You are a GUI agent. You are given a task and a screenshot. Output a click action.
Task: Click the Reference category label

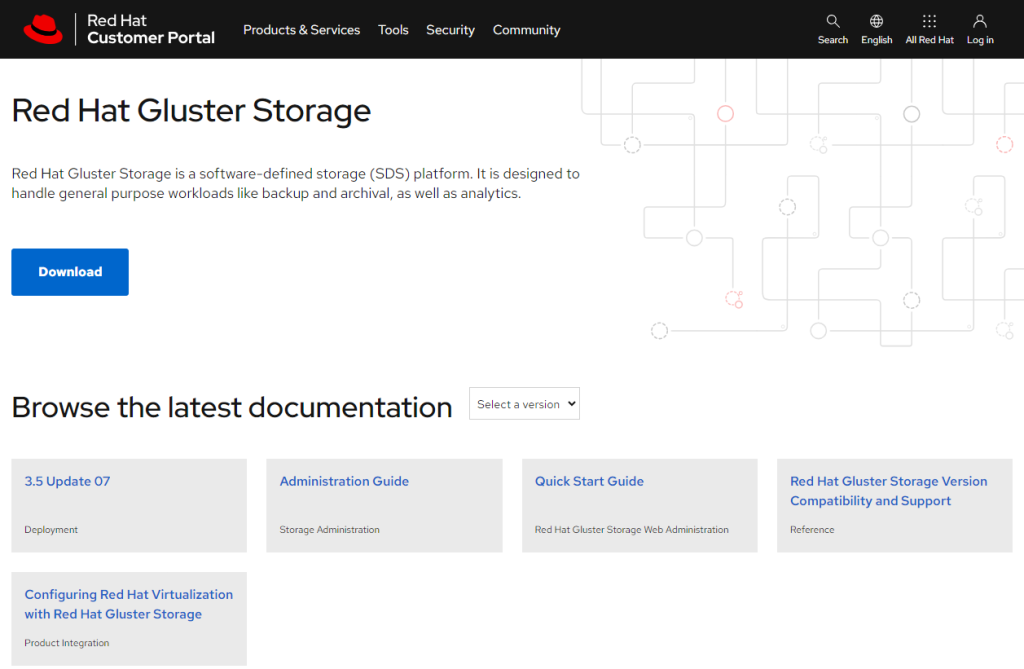[x=812, y=530]
